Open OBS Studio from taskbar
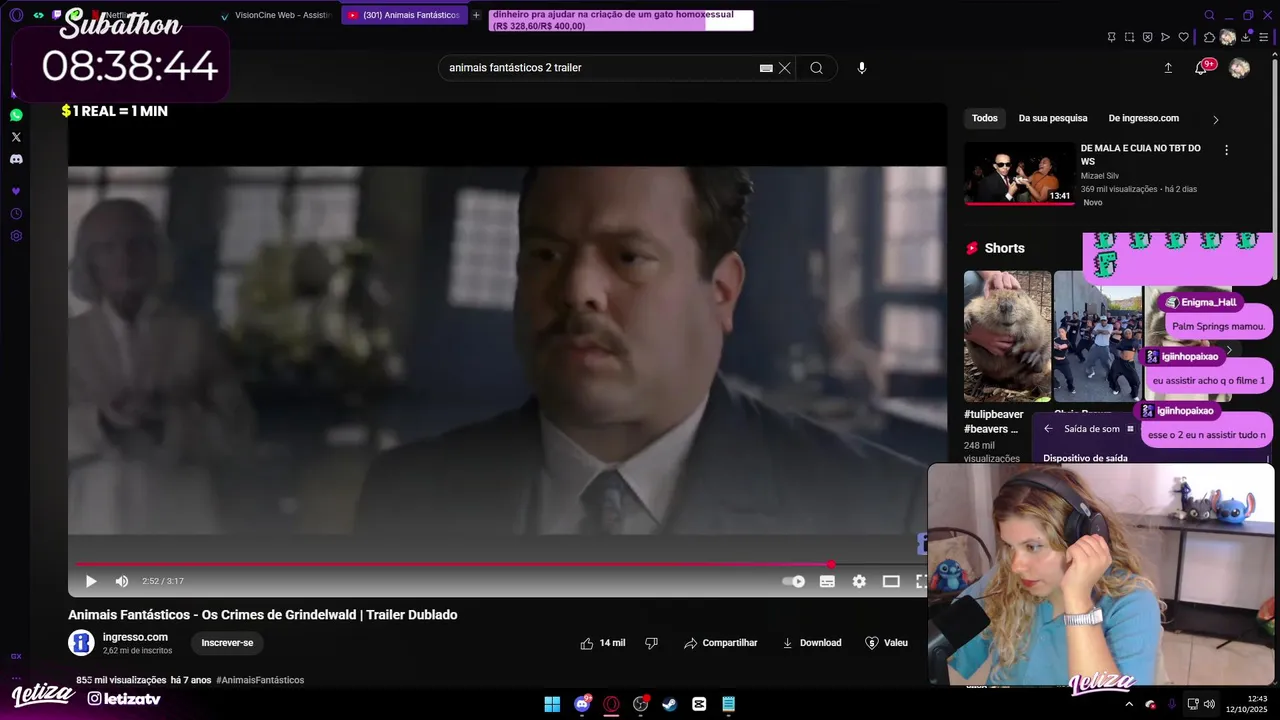This screenshot has width=1280, height=720. click(641, 704)
